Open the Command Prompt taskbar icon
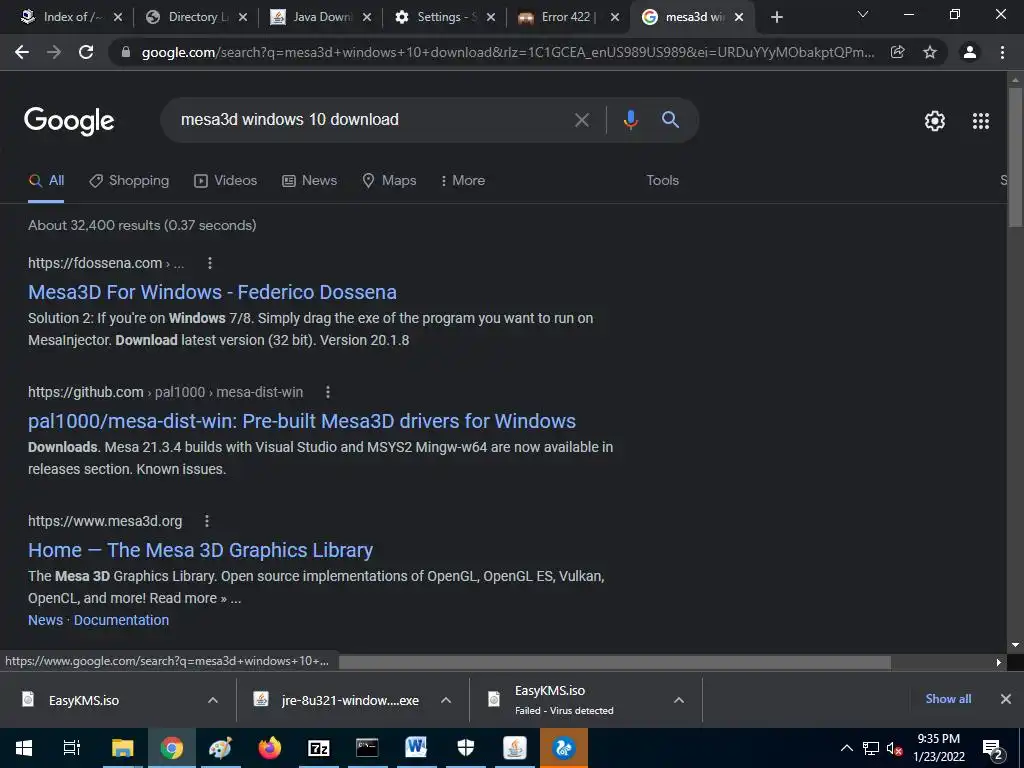1024x768 pixels. (x=367, y=748)
